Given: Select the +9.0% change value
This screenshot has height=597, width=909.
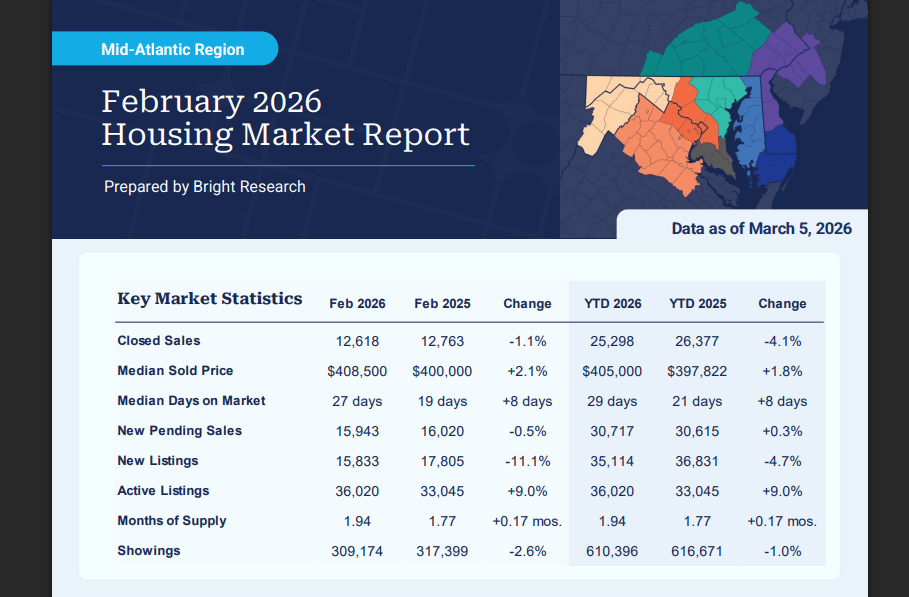Looking at the screenshot, I should 527,491.
